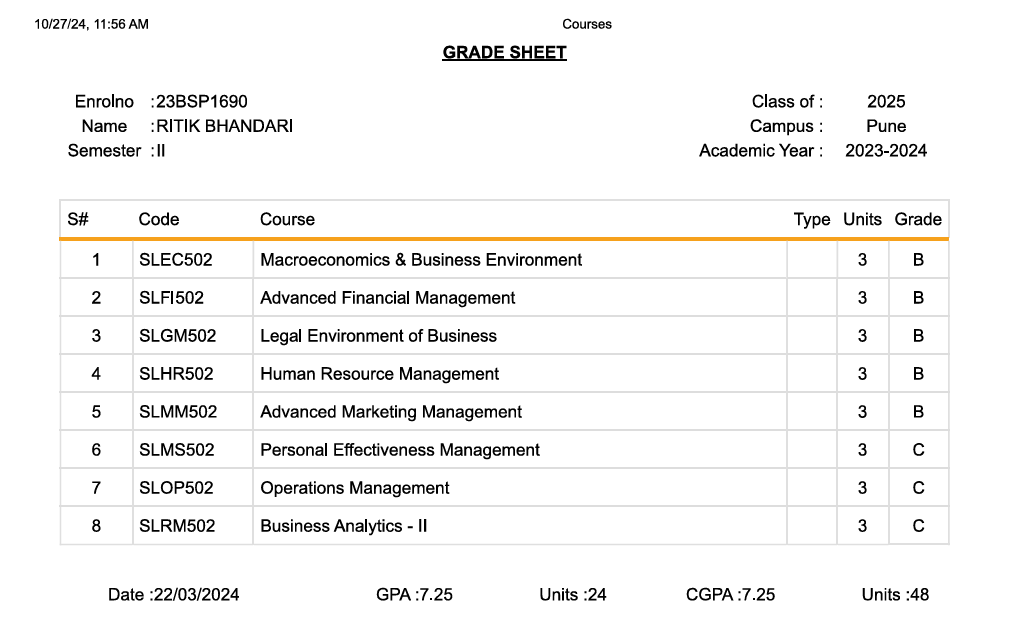The image size is (1012, 633).
Task: Select Advanced Financial Management row
Action: click(x=388, y=298)
